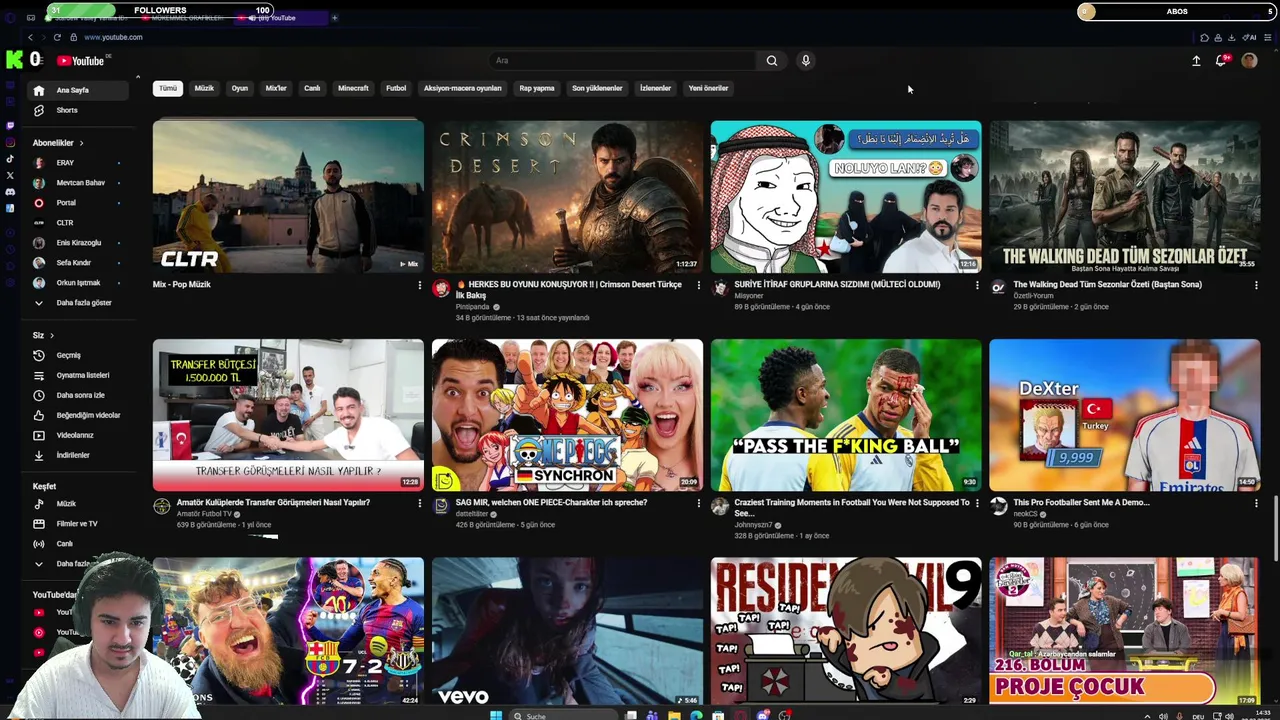Play the Crimson Desert video thumbnail
The height and width of the screenshot is (720, 1280).
567,197
